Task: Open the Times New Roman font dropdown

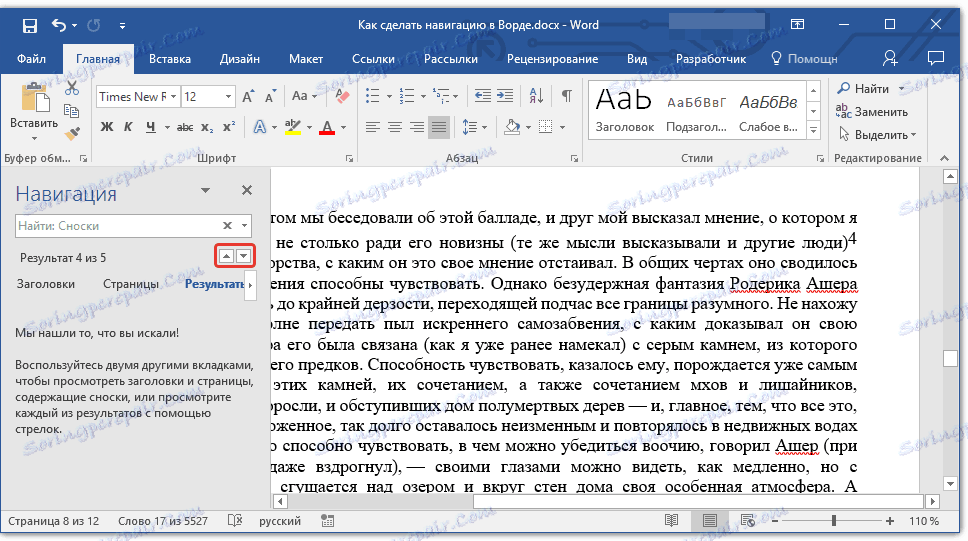Action: coord(174,97)
